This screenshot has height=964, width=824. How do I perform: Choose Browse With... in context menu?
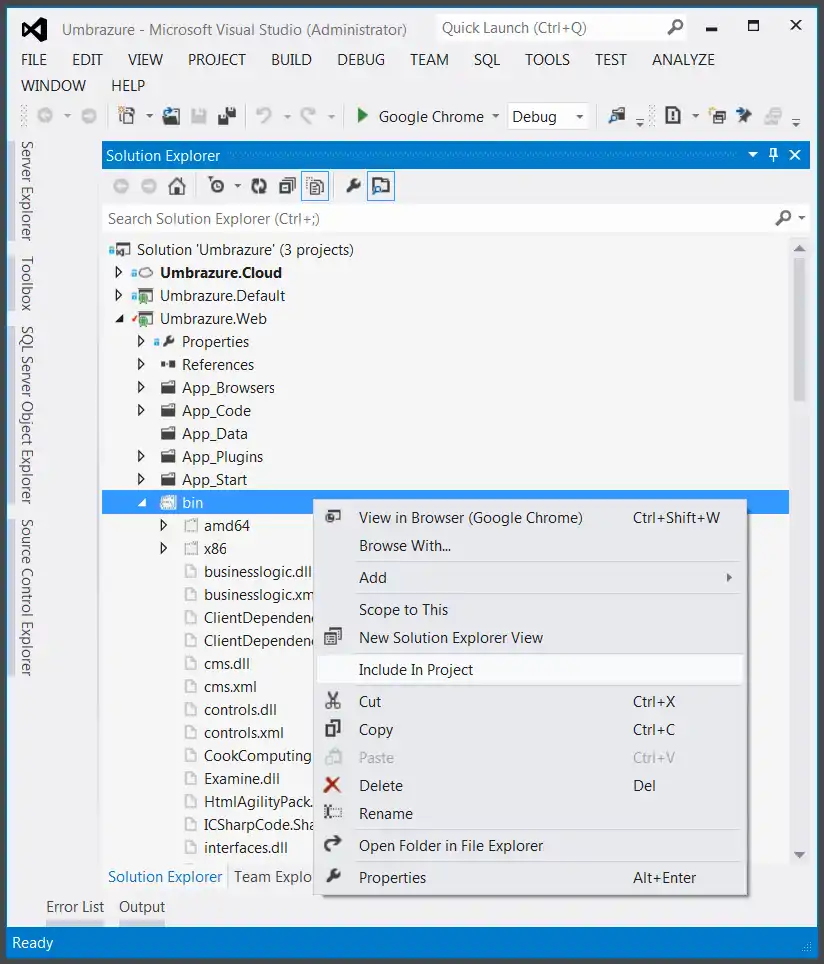click(529, 545)
